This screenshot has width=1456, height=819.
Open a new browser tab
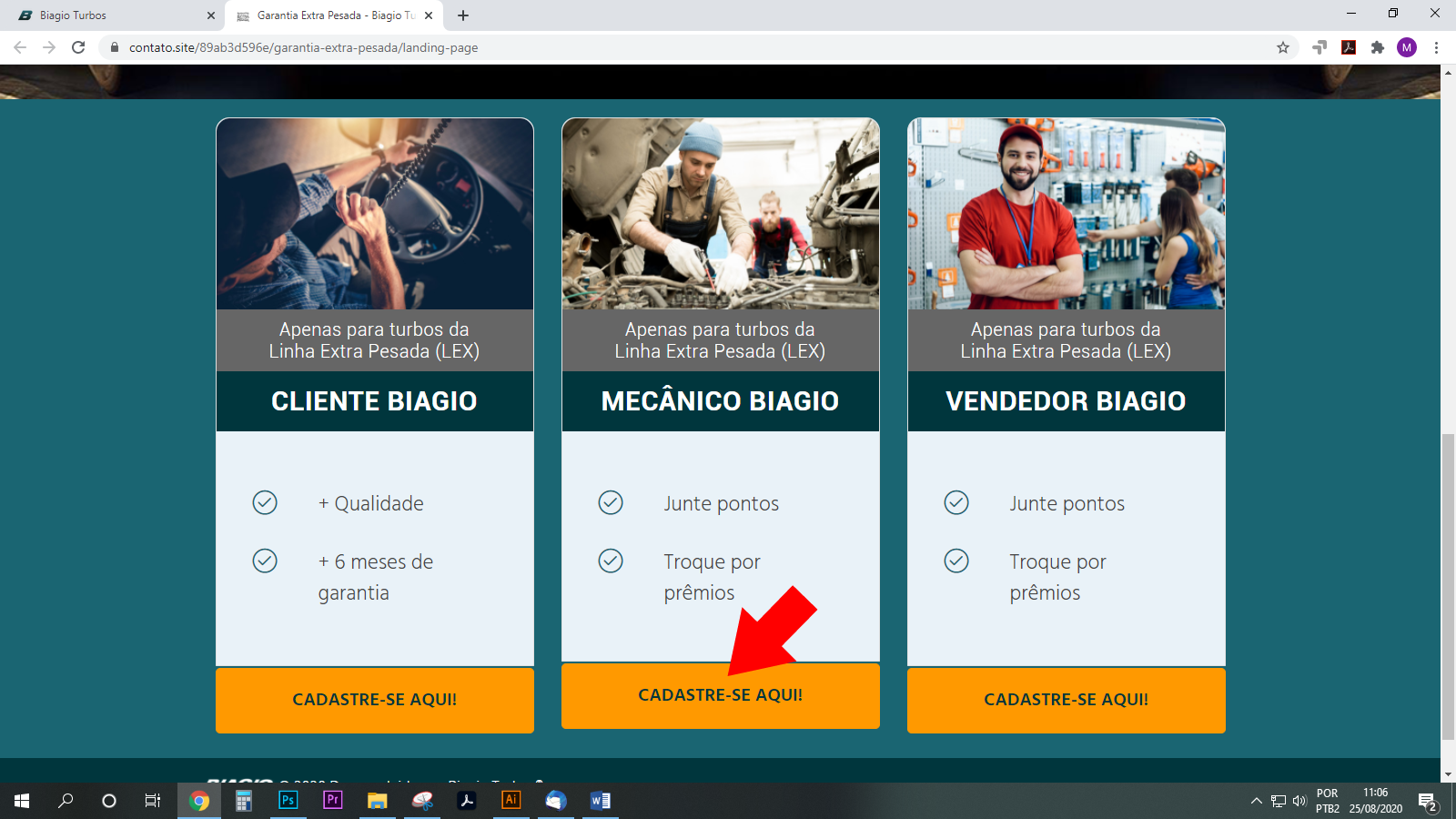click(x=463, y=15)
